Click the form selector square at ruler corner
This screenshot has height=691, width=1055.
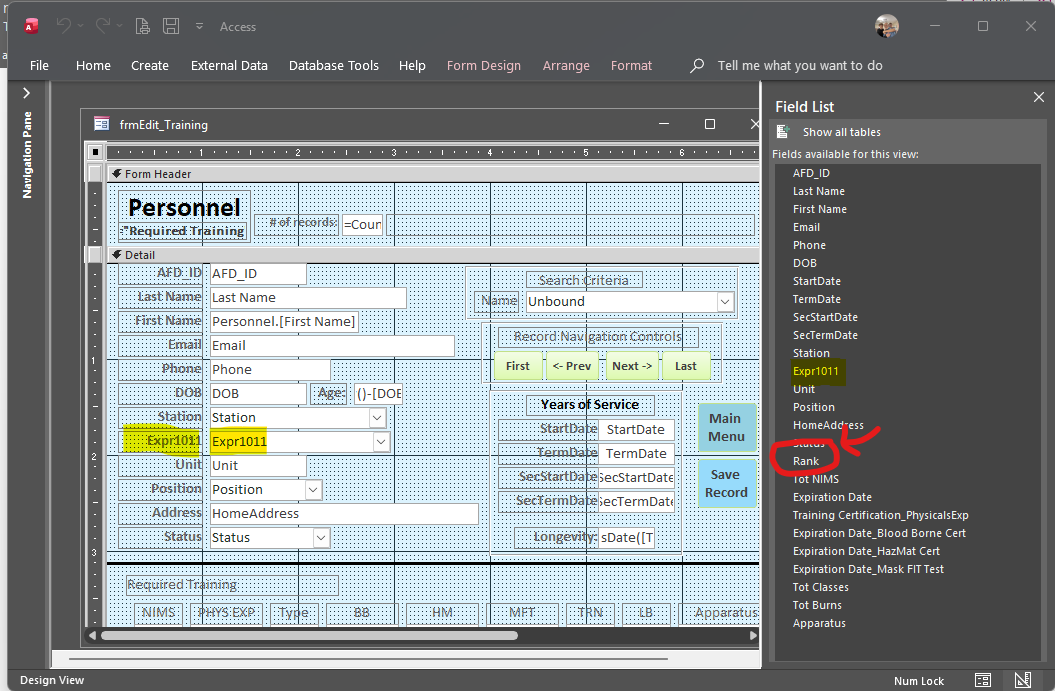pyautogui.click(x=95, y=152)
